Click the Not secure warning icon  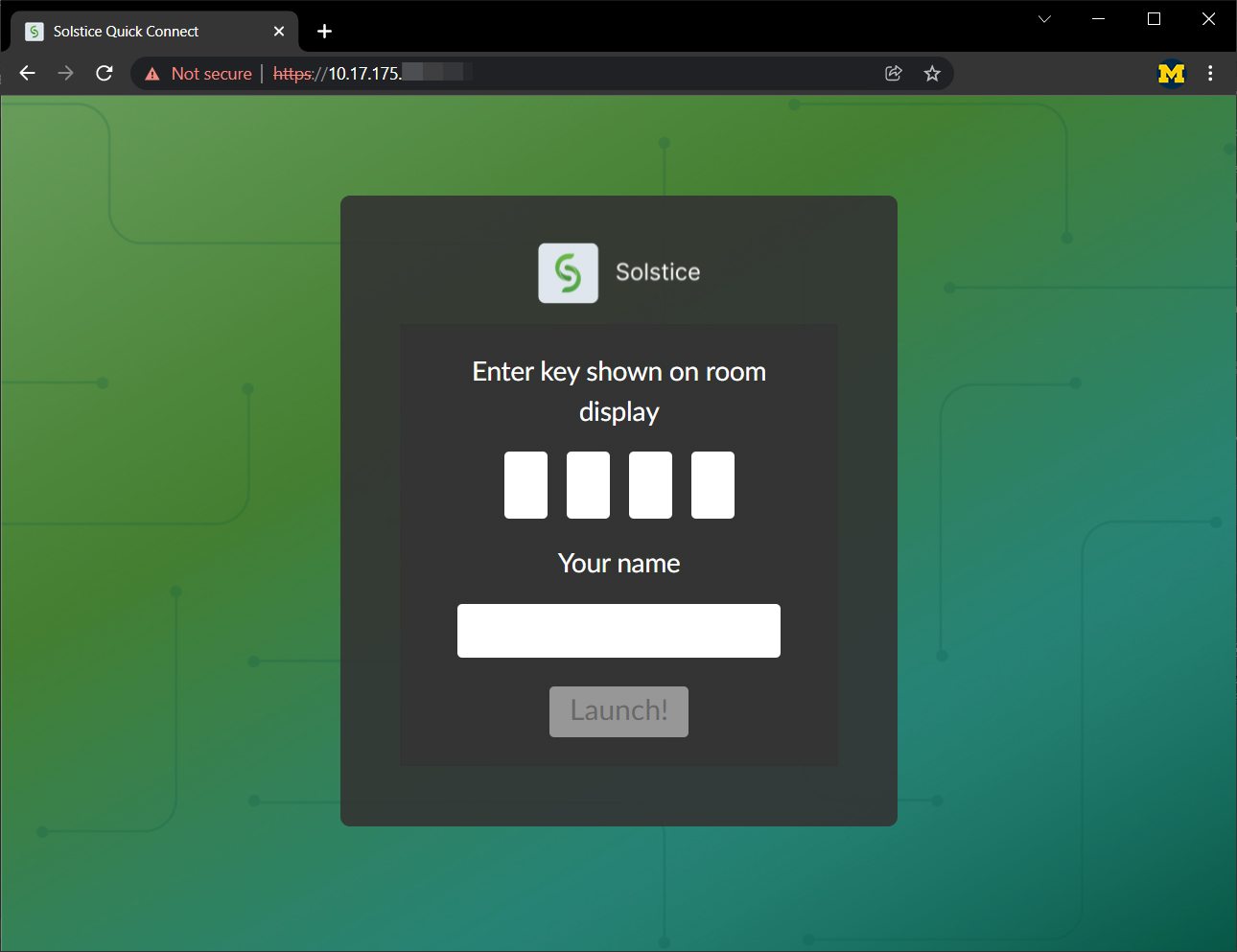pos(152,74)
